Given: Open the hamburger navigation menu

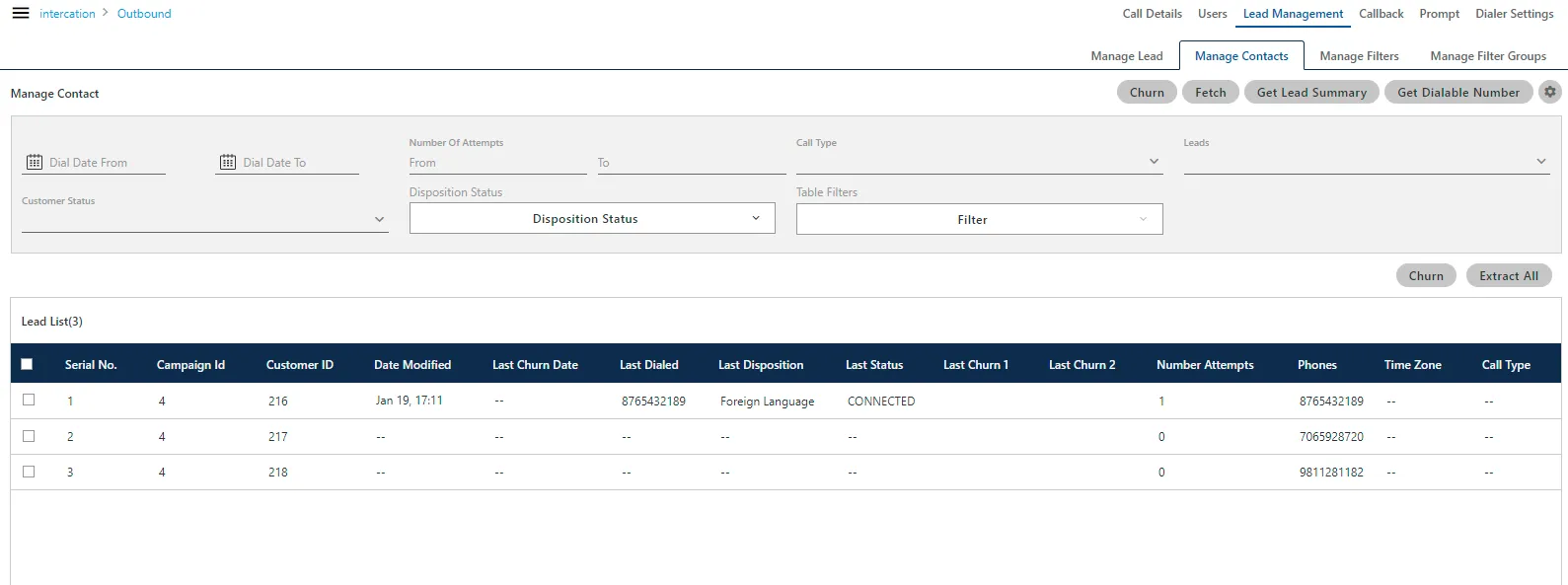Looking at the screenshot, I should pyautogui.click(x=21, y=14).
